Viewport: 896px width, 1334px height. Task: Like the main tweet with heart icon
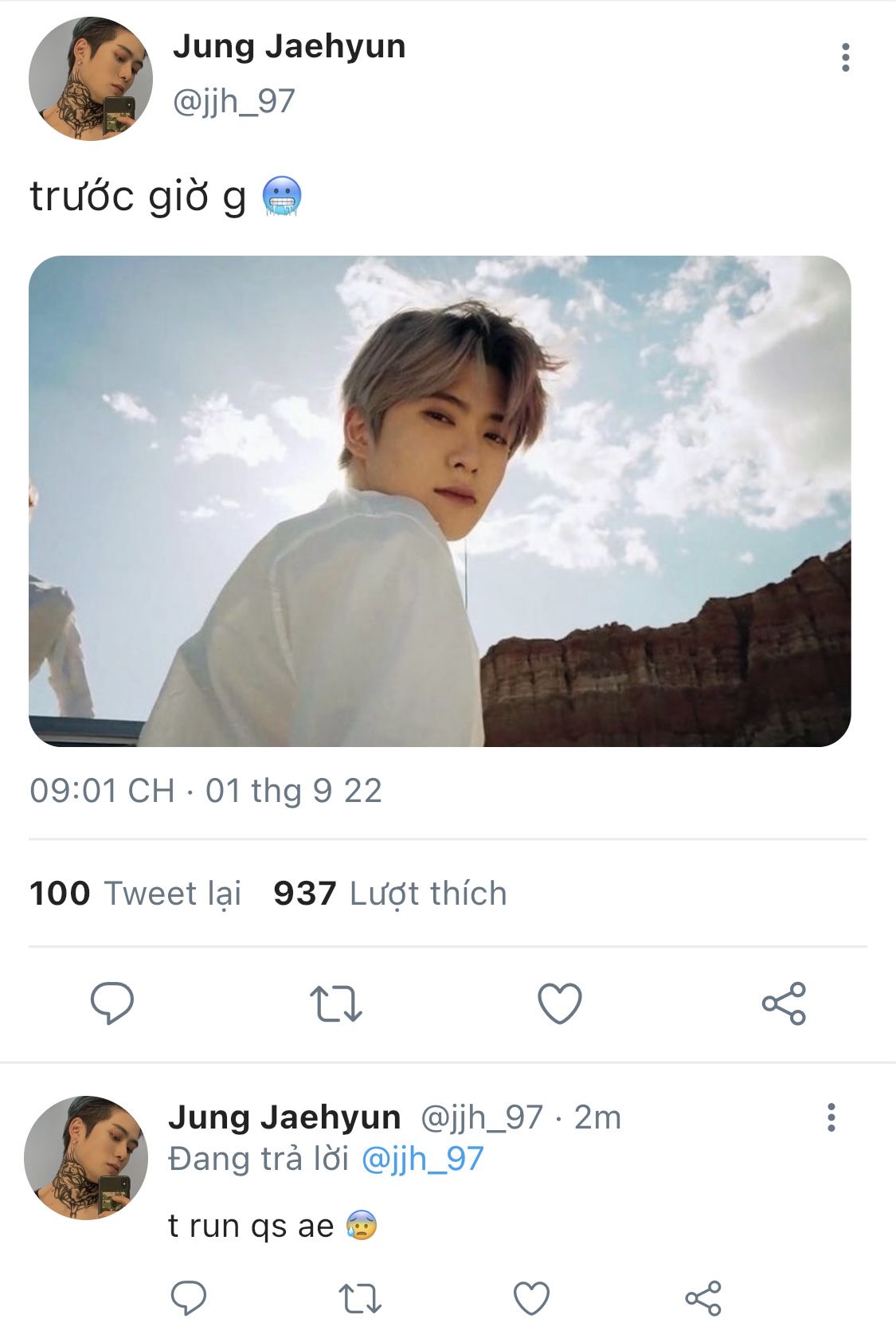tap(560, 1003)
